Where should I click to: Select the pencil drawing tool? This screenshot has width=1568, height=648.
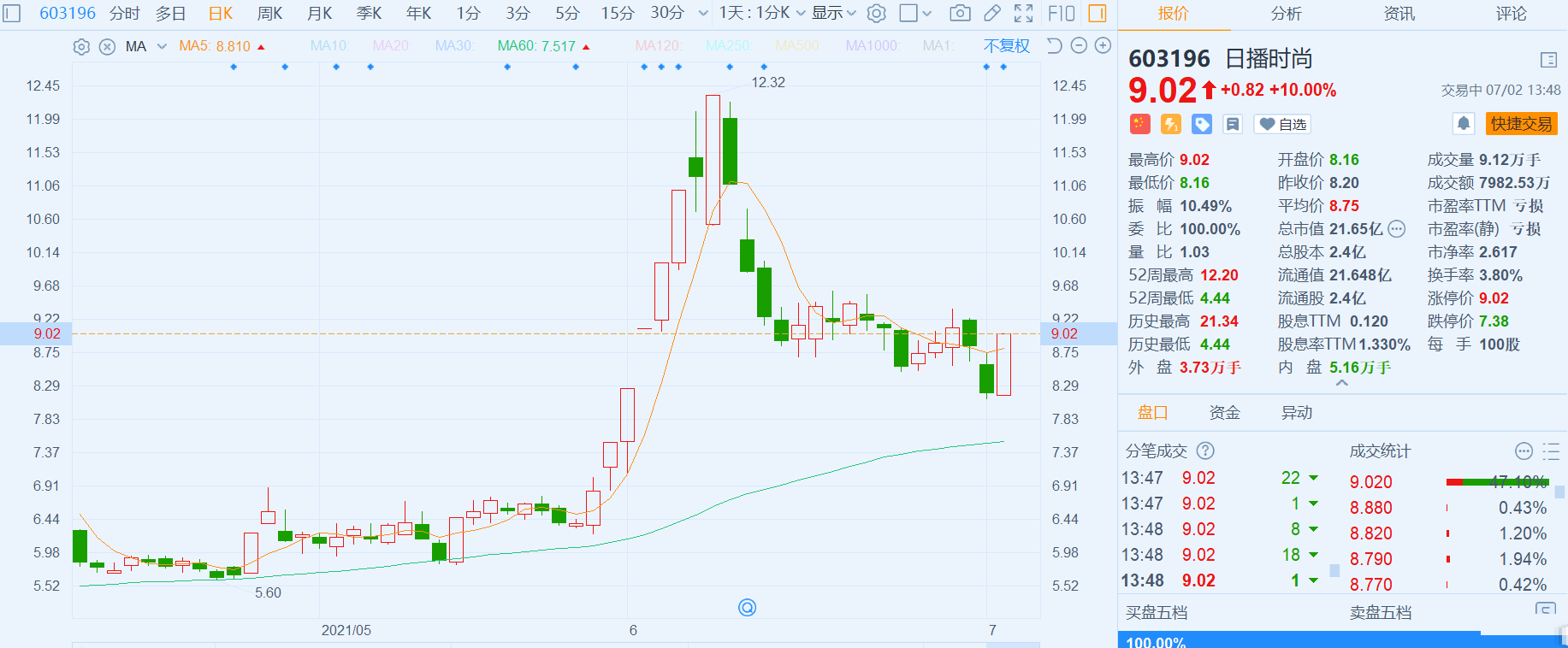[992, 13]
